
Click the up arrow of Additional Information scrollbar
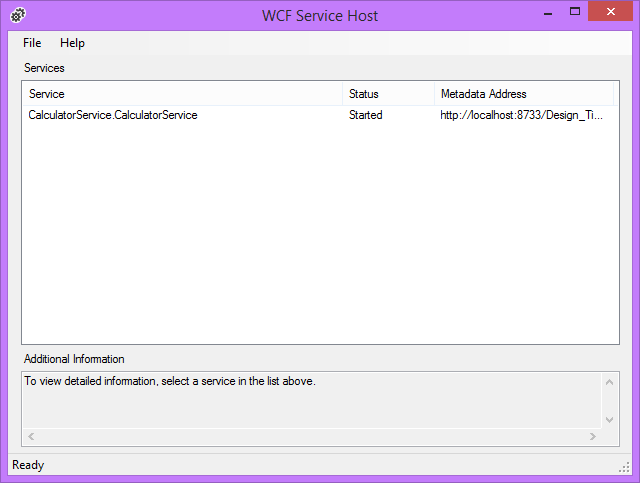click(x=609, y=381)
